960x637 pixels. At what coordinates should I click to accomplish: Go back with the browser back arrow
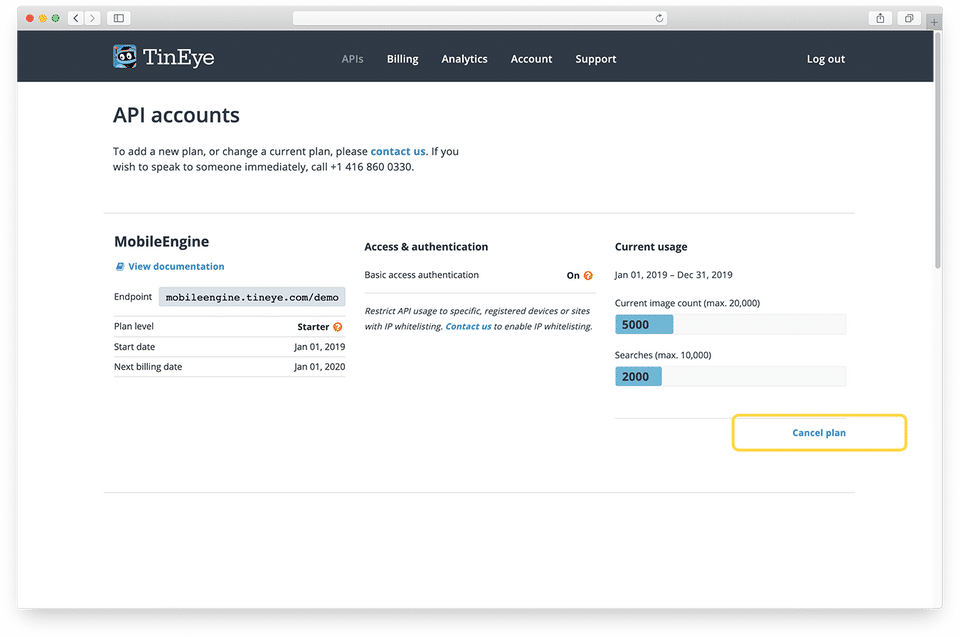(76, 18)
